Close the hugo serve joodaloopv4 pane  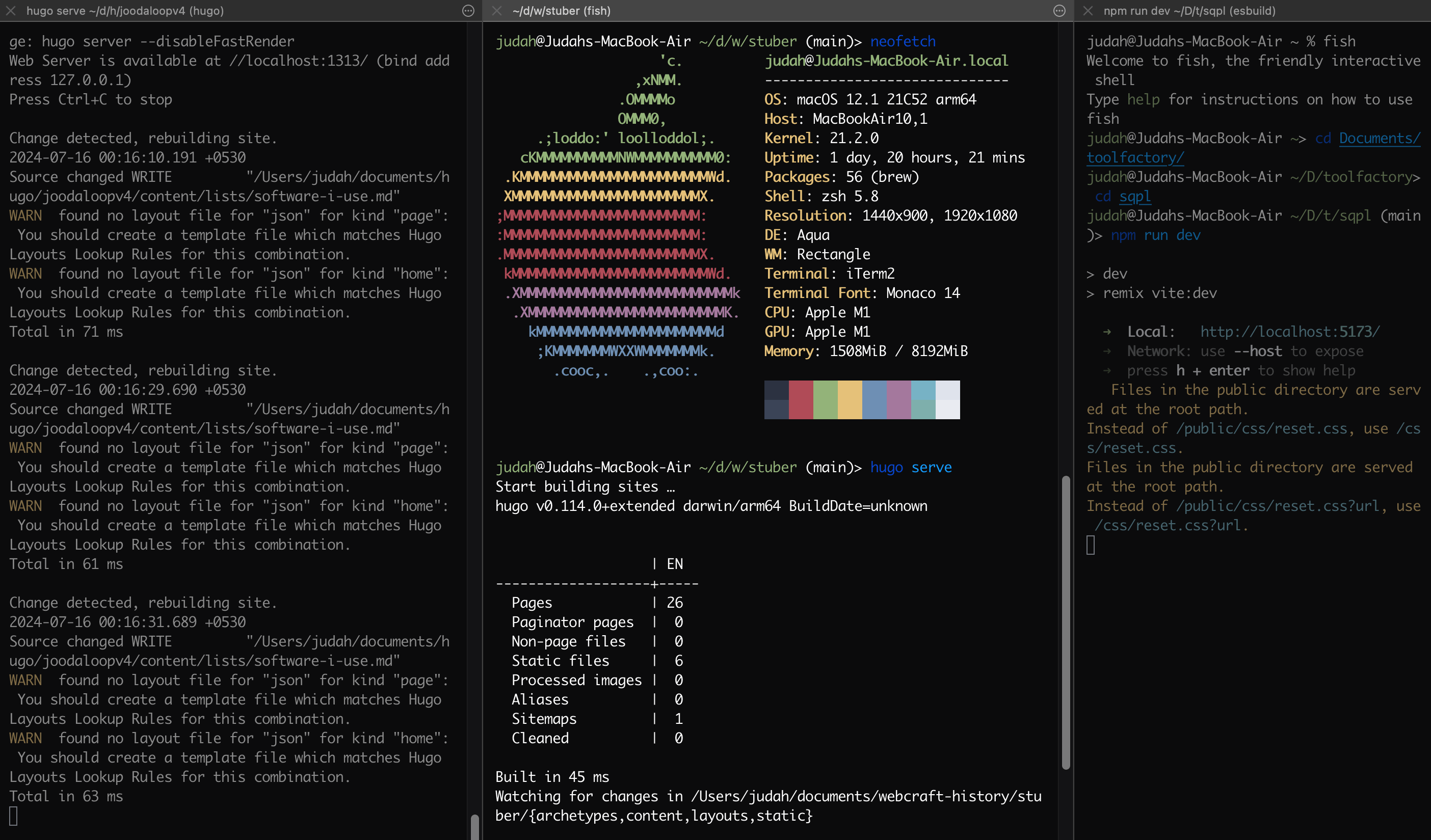[11, 11]
